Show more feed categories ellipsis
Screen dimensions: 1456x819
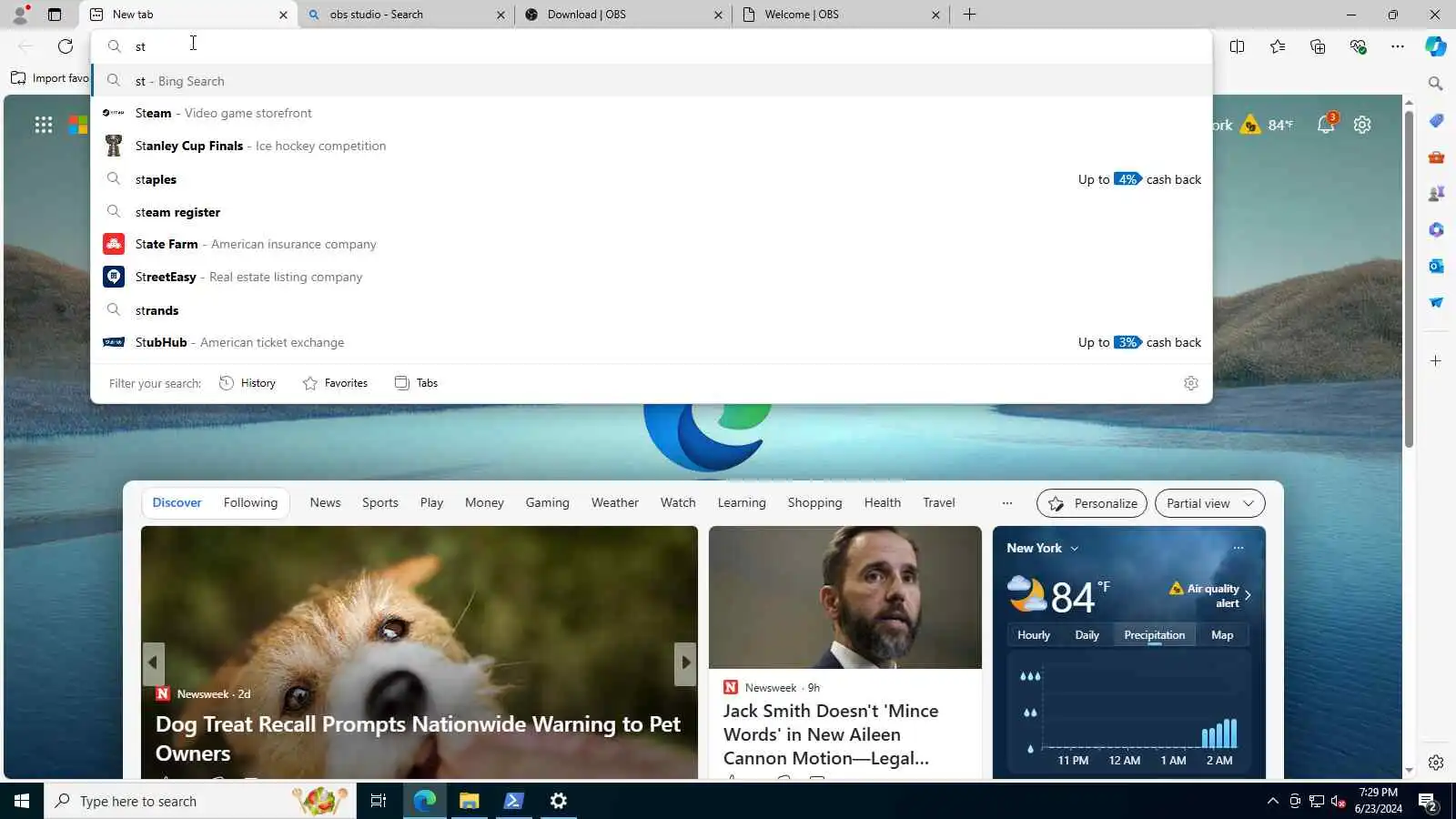(1006, 503)
